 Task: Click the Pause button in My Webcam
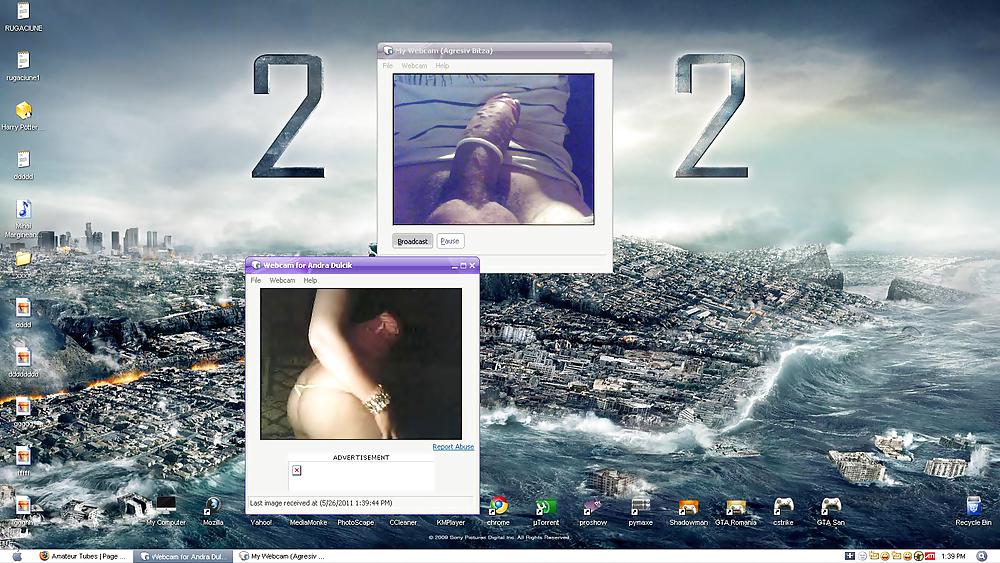(450, 241)
